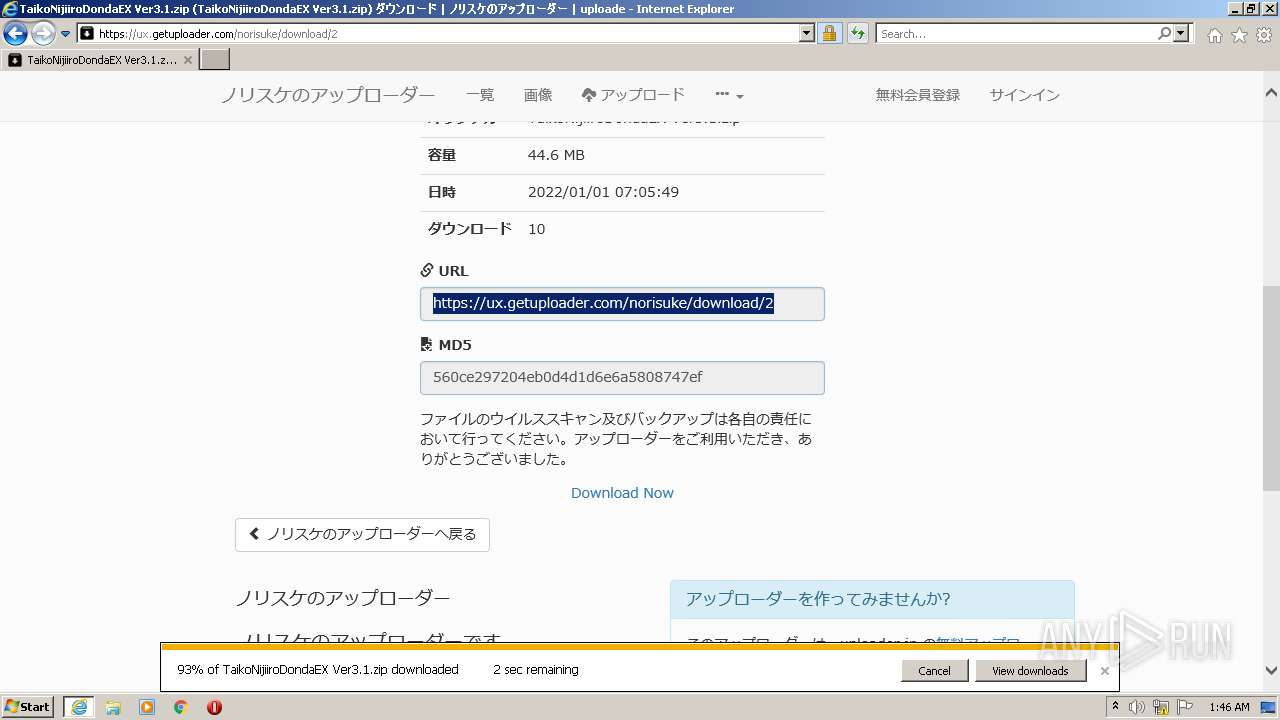Expand the search provider dropdown
Image resolution: width=1280 pixels, height=720 pixels.
(x=1182, y=33)
